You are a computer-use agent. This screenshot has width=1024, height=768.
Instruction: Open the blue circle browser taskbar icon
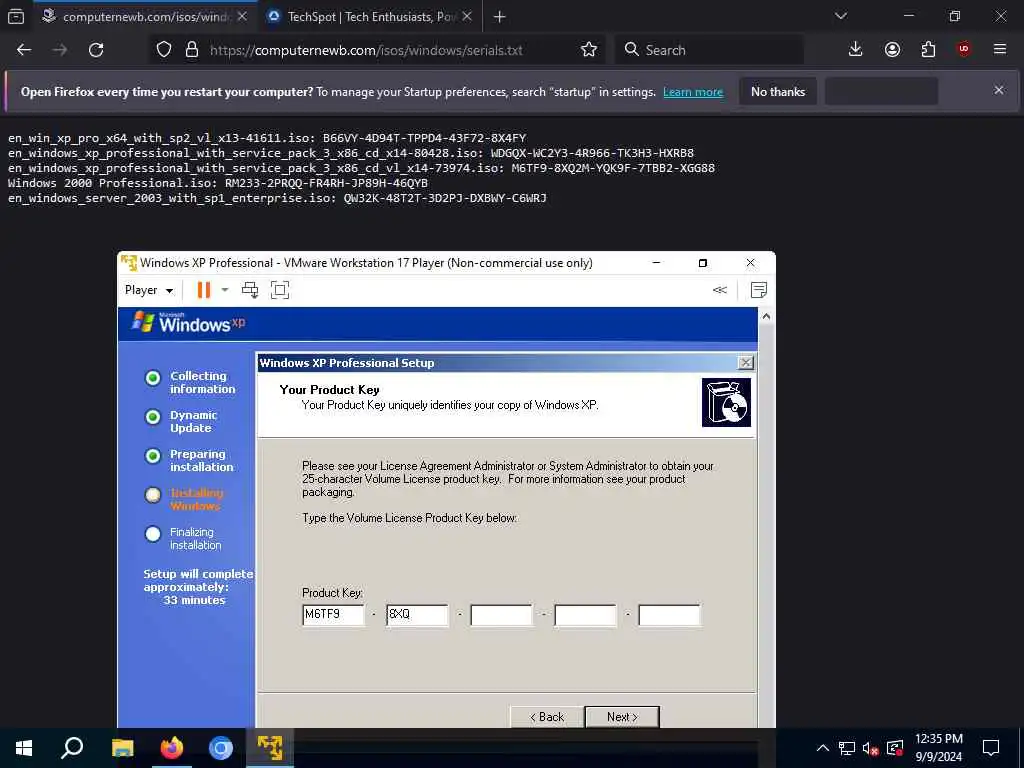(x=221, y=748)
